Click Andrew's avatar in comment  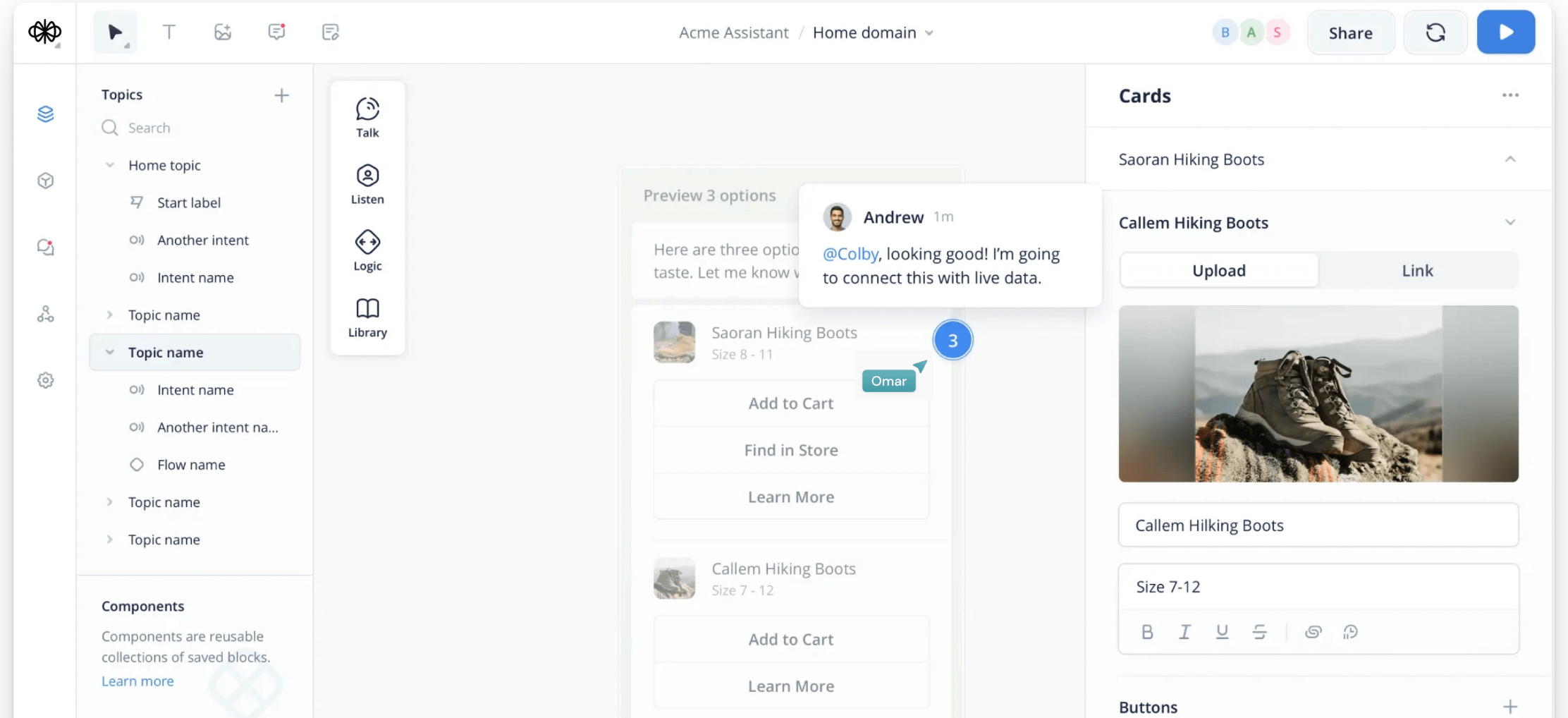click(x=838, y=217)
